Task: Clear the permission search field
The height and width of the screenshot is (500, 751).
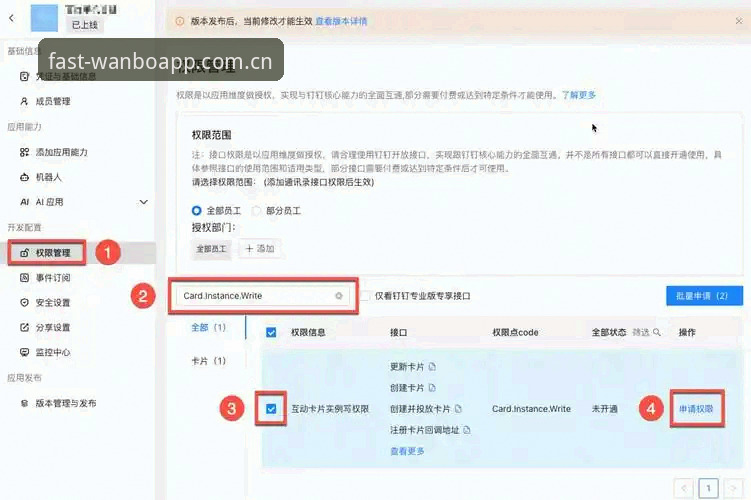Action: pyautogui.click(x=339, y=296)
